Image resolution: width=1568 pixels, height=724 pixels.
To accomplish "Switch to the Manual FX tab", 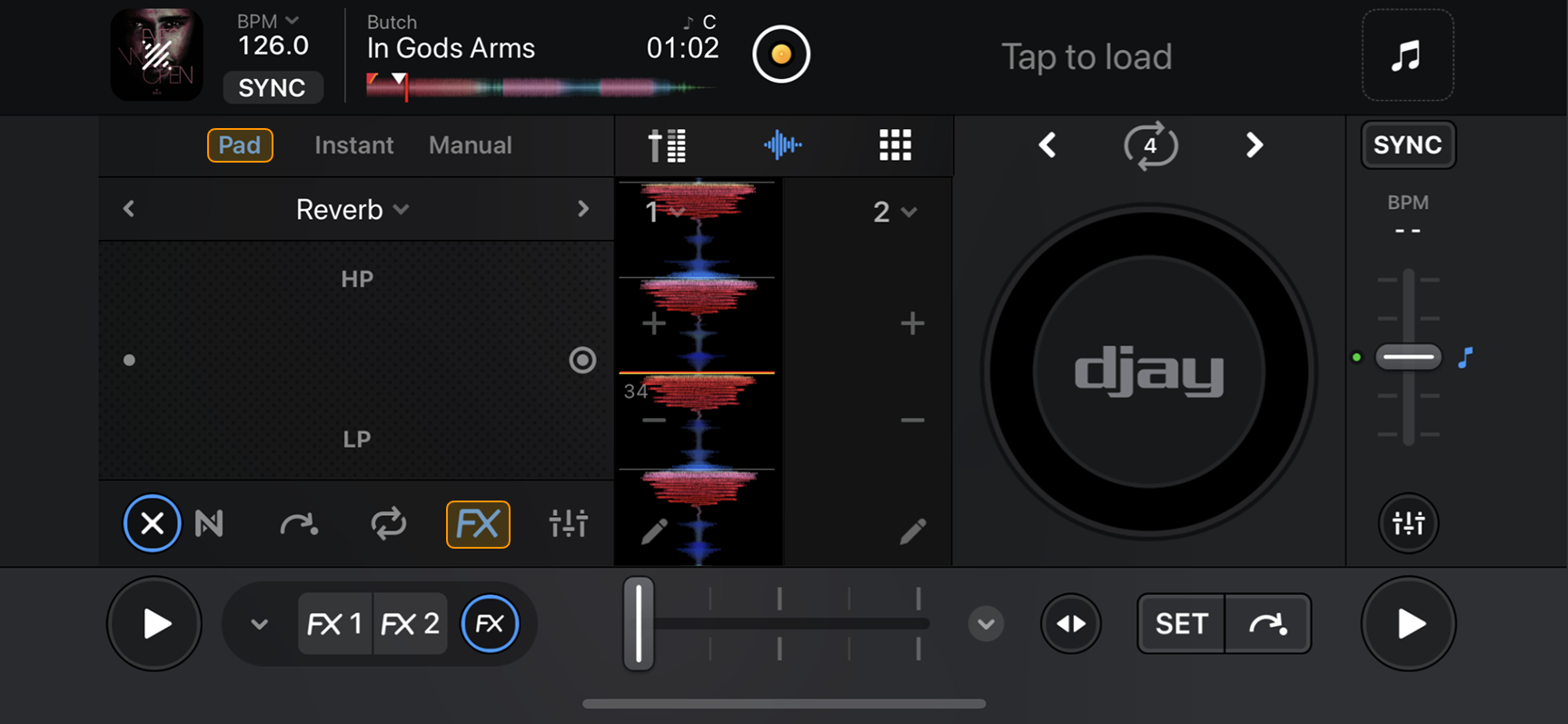I will (471, 145).
